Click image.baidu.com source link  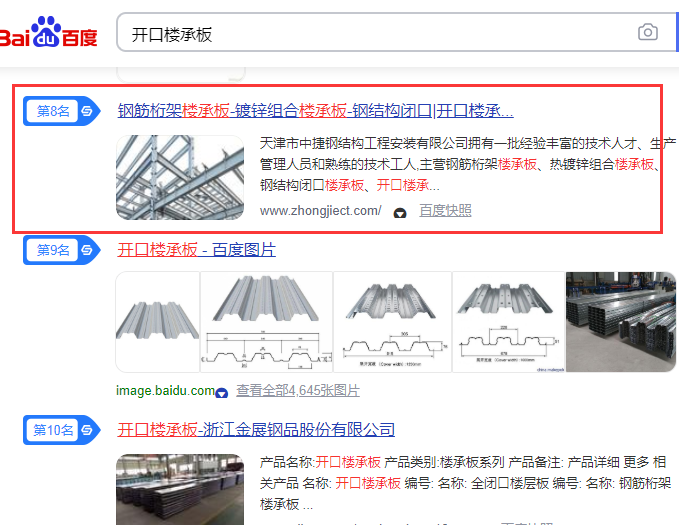point(165,391)
